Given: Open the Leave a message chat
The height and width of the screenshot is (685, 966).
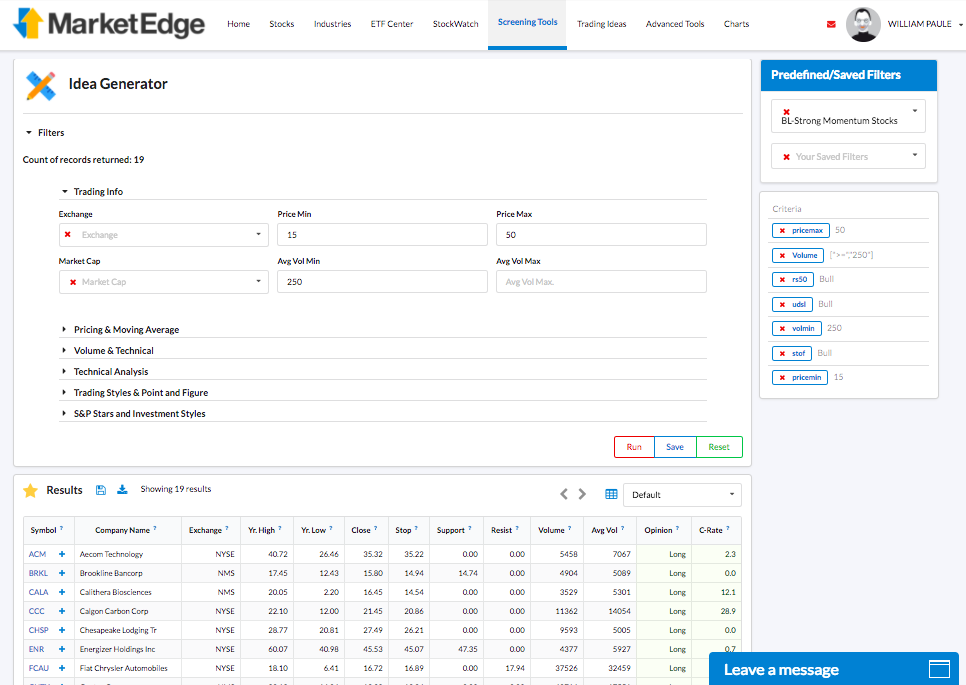Looking at the screenshot, I should (834, 669).
